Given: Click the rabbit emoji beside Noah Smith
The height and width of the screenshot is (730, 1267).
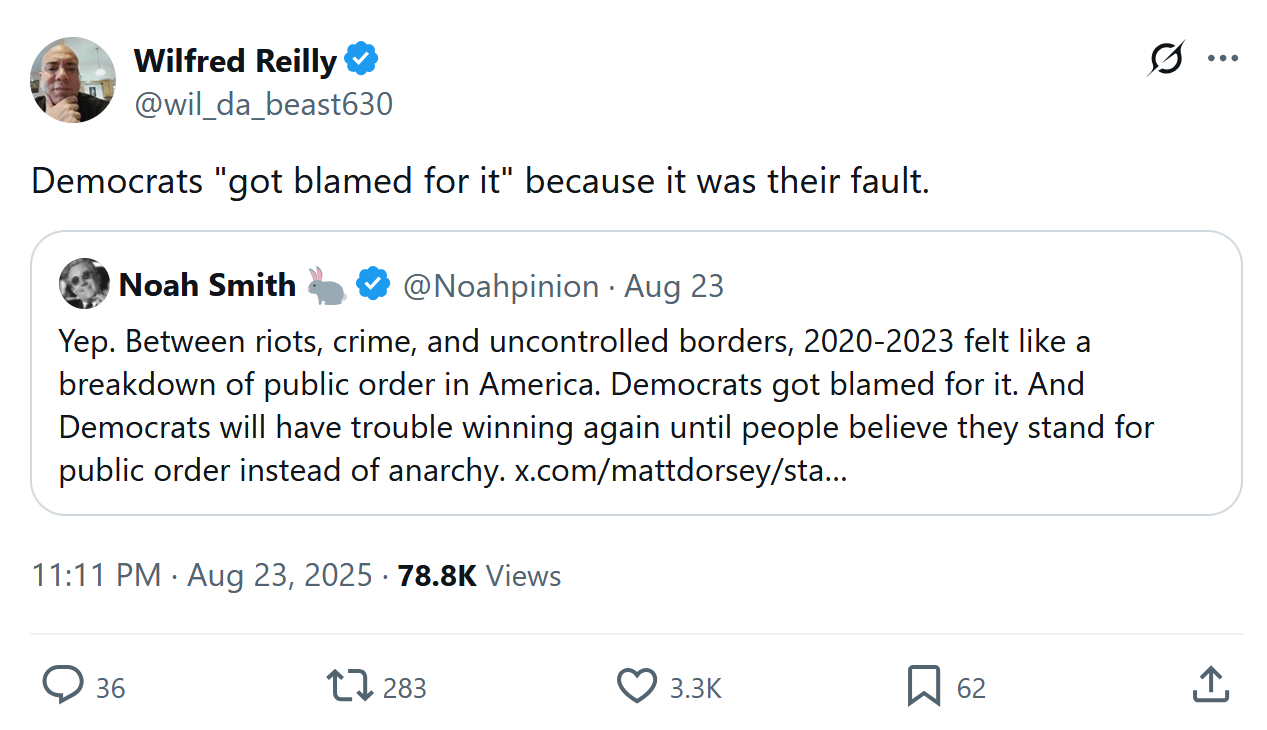Looking at the screenshot, I should [327, 285].
